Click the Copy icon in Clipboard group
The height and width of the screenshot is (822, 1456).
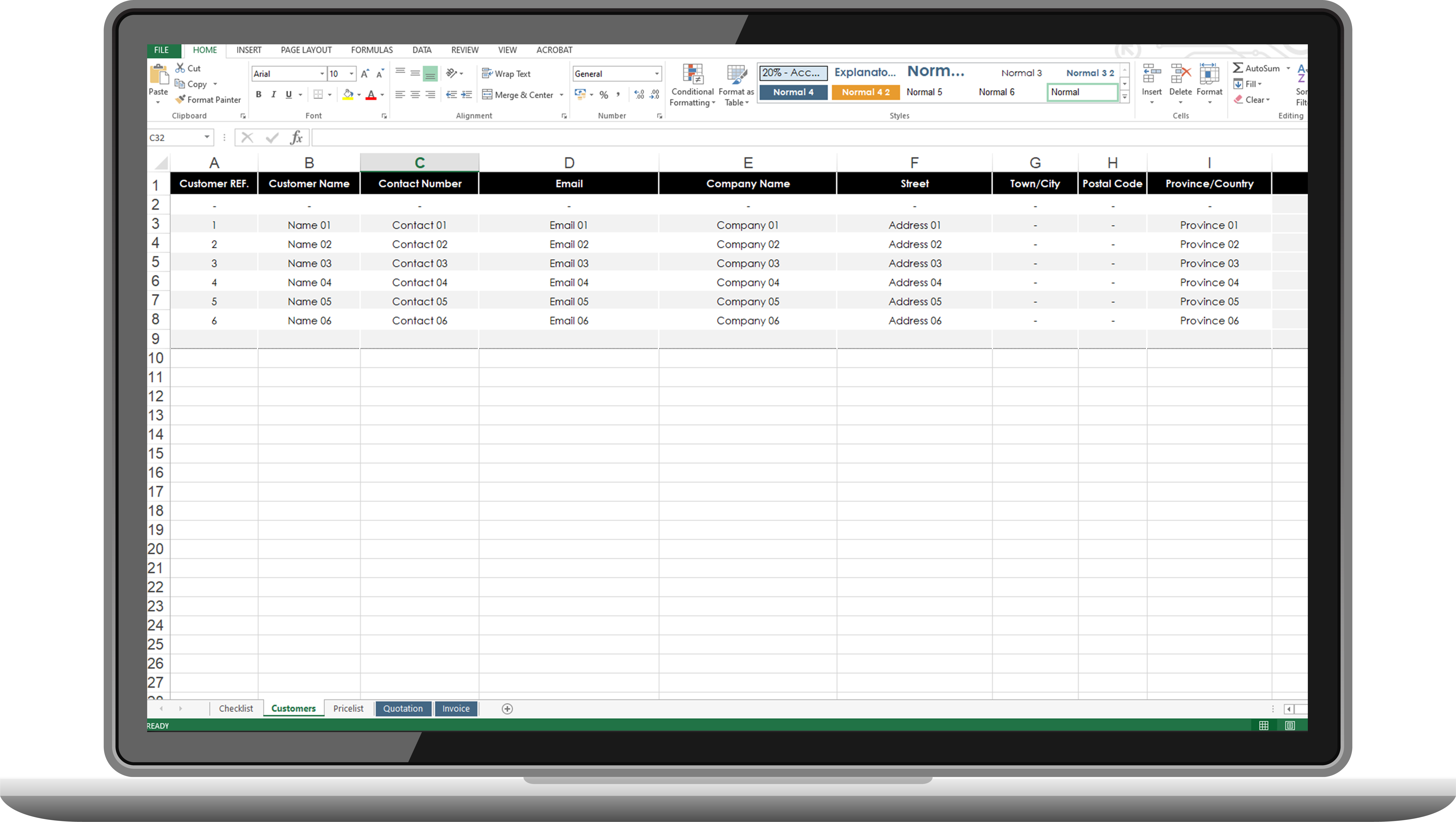tap(180, 83)
